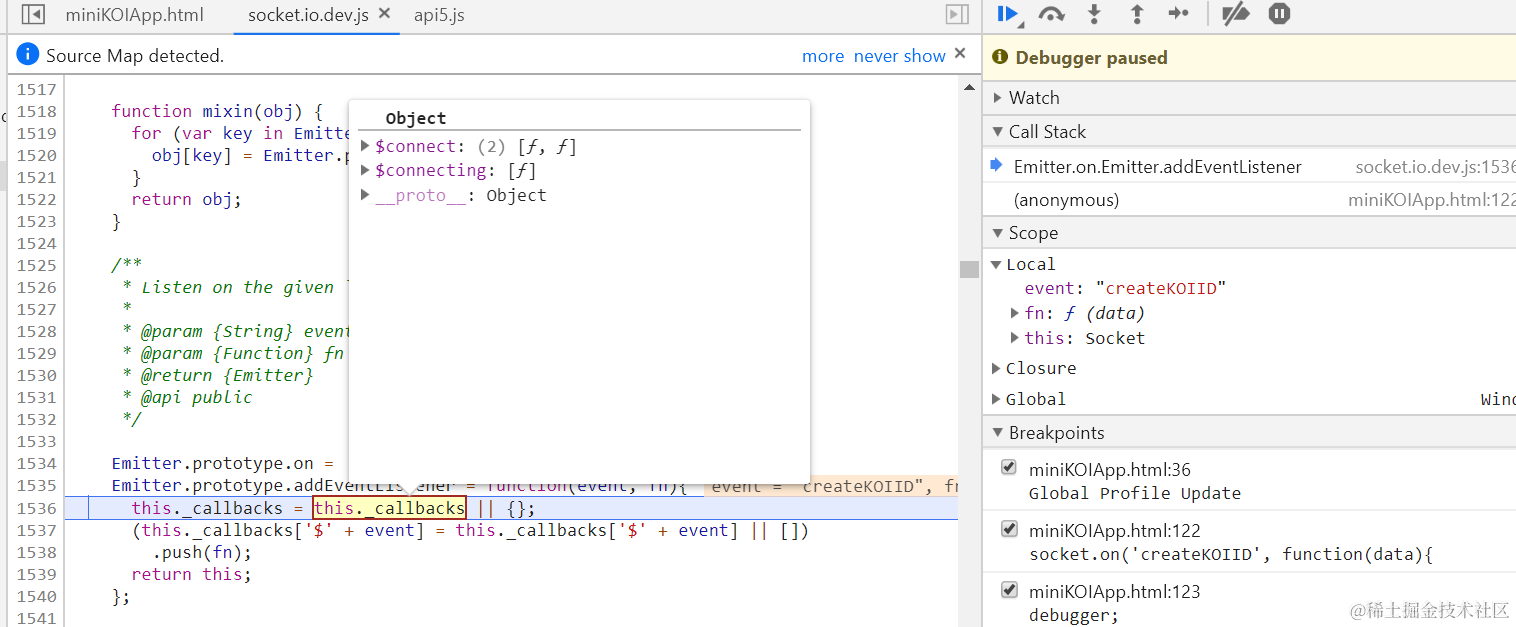Click the highlighted this._callbacks expression
The width and height of the screenshot is (1516, 627).
[x=389, y=508]
